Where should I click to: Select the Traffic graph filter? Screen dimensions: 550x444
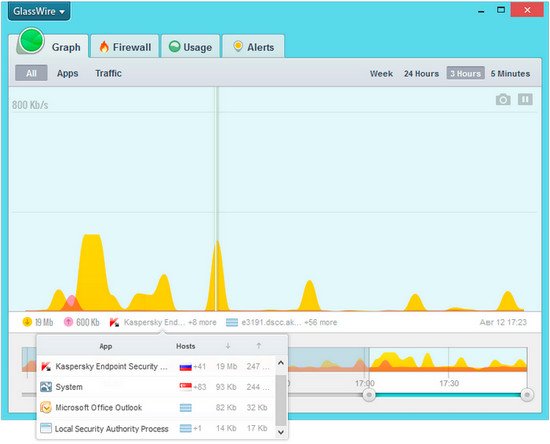pos(108,73)
